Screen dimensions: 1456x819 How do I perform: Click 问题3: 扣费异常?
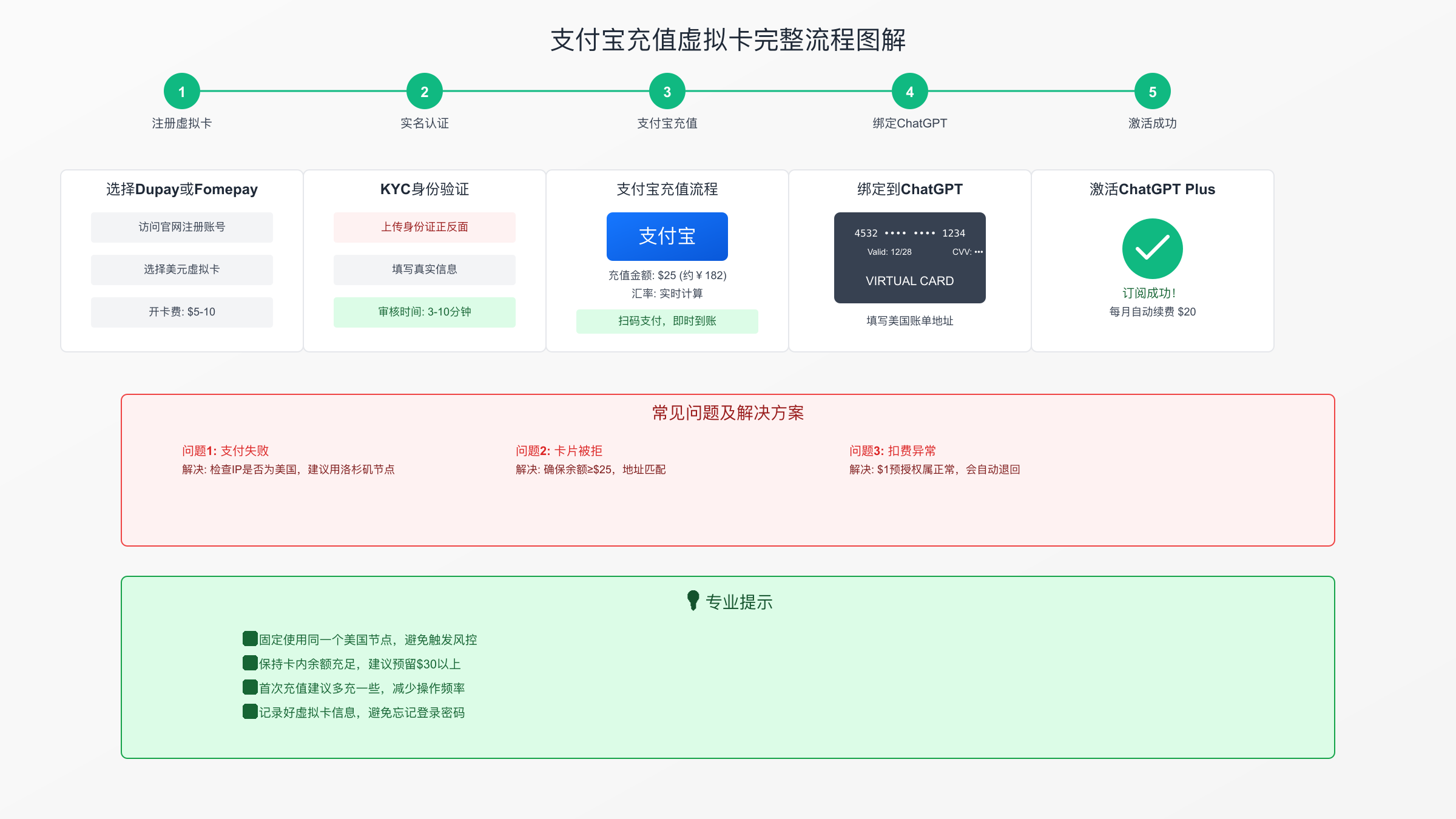tap(892, 451)
